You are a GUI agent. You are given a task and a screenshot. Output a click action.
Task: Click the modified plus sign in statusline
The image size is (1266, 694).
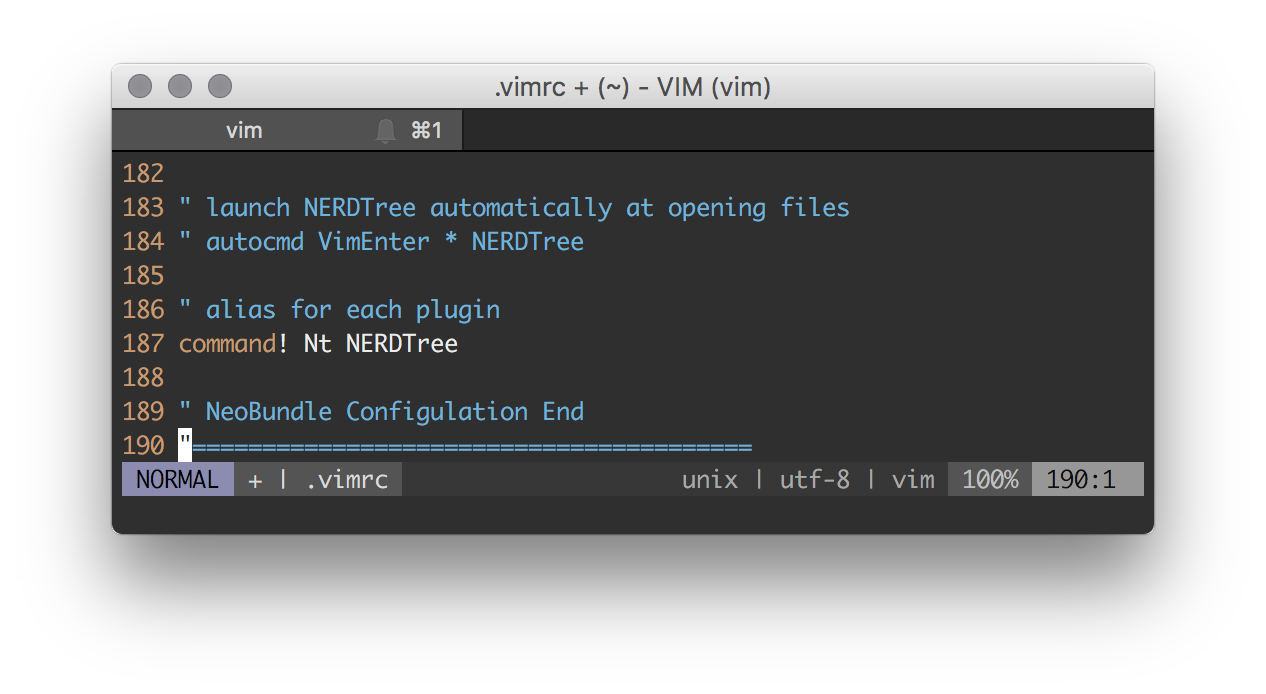(255, 480)
